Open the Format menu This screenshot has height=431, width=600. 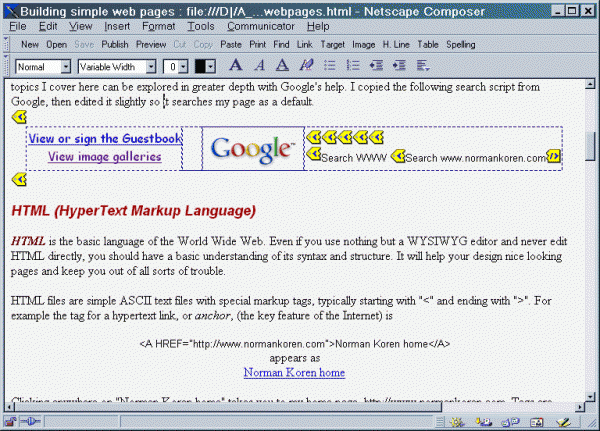tap(158, 26)
